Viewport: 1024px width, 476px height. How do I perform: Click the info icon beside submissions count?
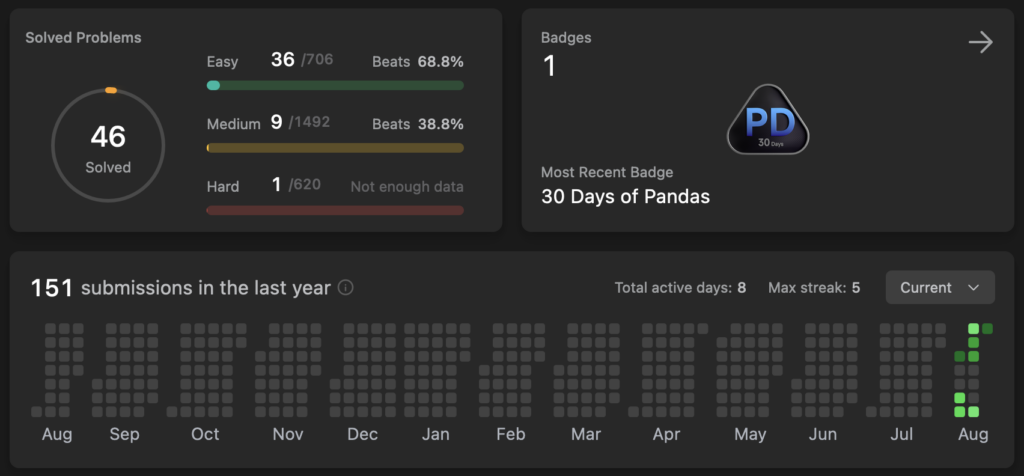click(x=345, y=288)
